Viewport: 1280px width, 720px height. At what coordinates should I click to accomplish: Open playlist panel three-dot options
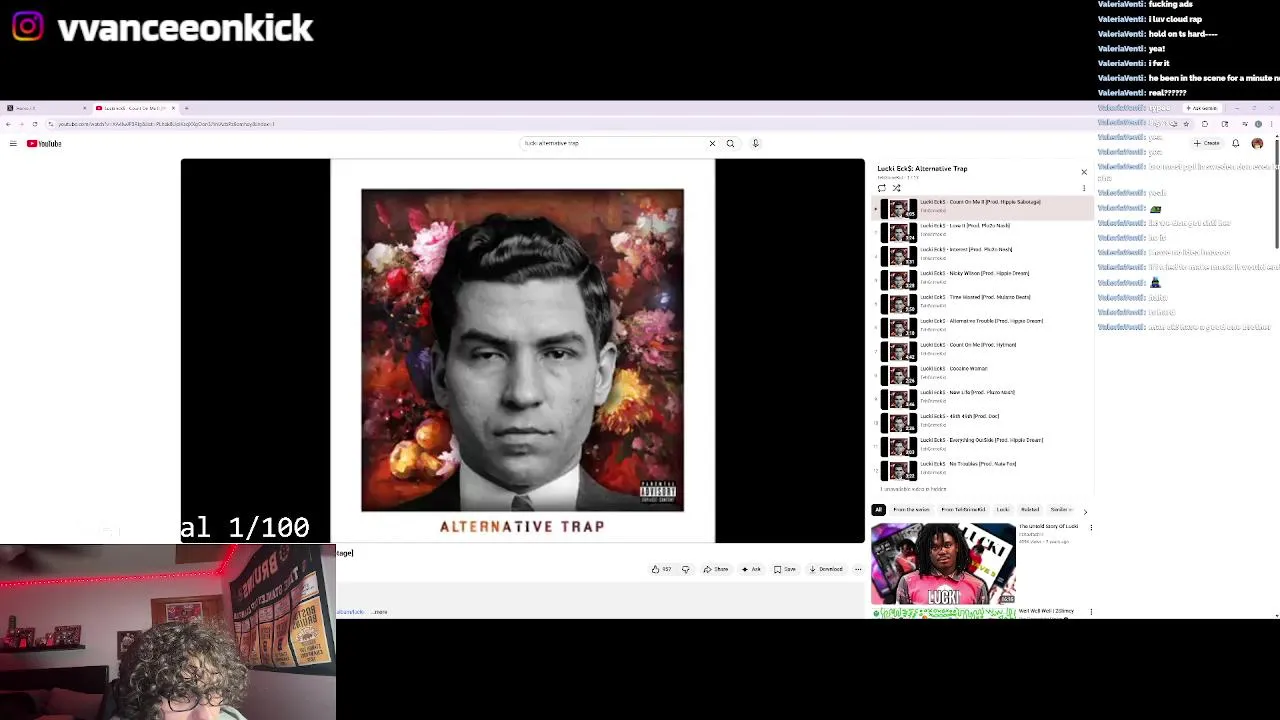pyautogui.click(x=1084, y=188)
